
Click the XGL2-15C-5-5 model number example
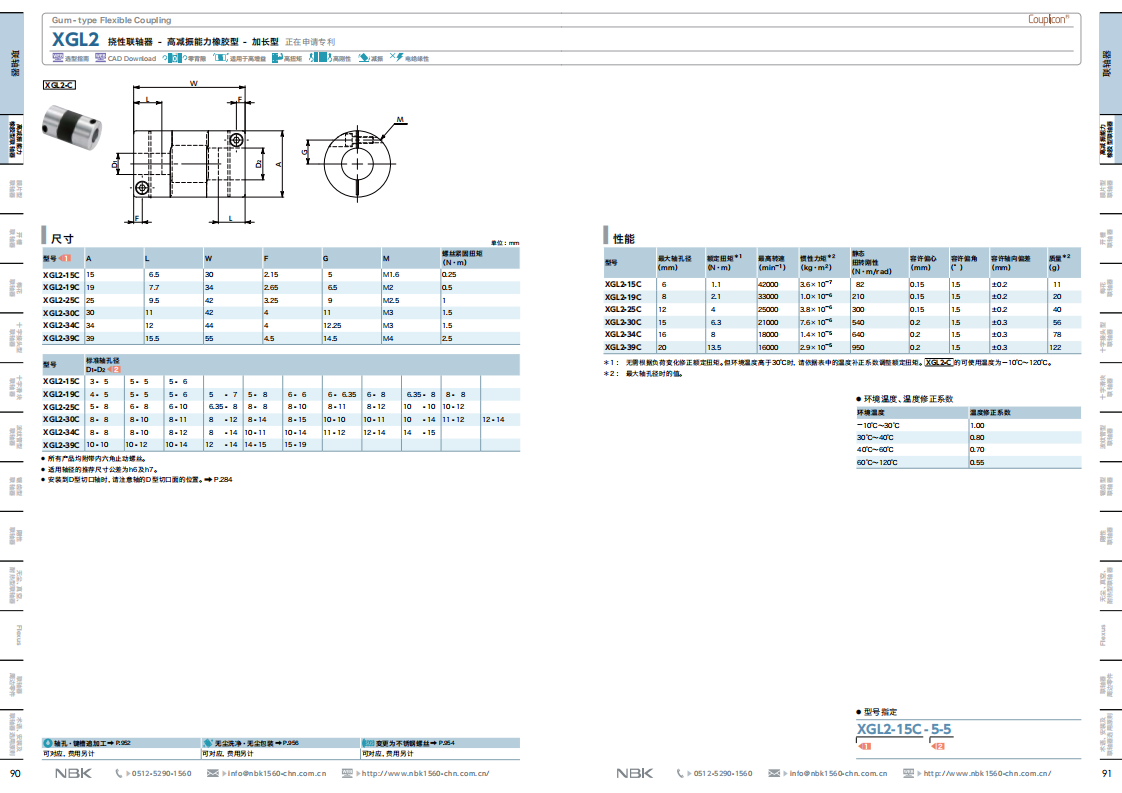pos(904,729)
